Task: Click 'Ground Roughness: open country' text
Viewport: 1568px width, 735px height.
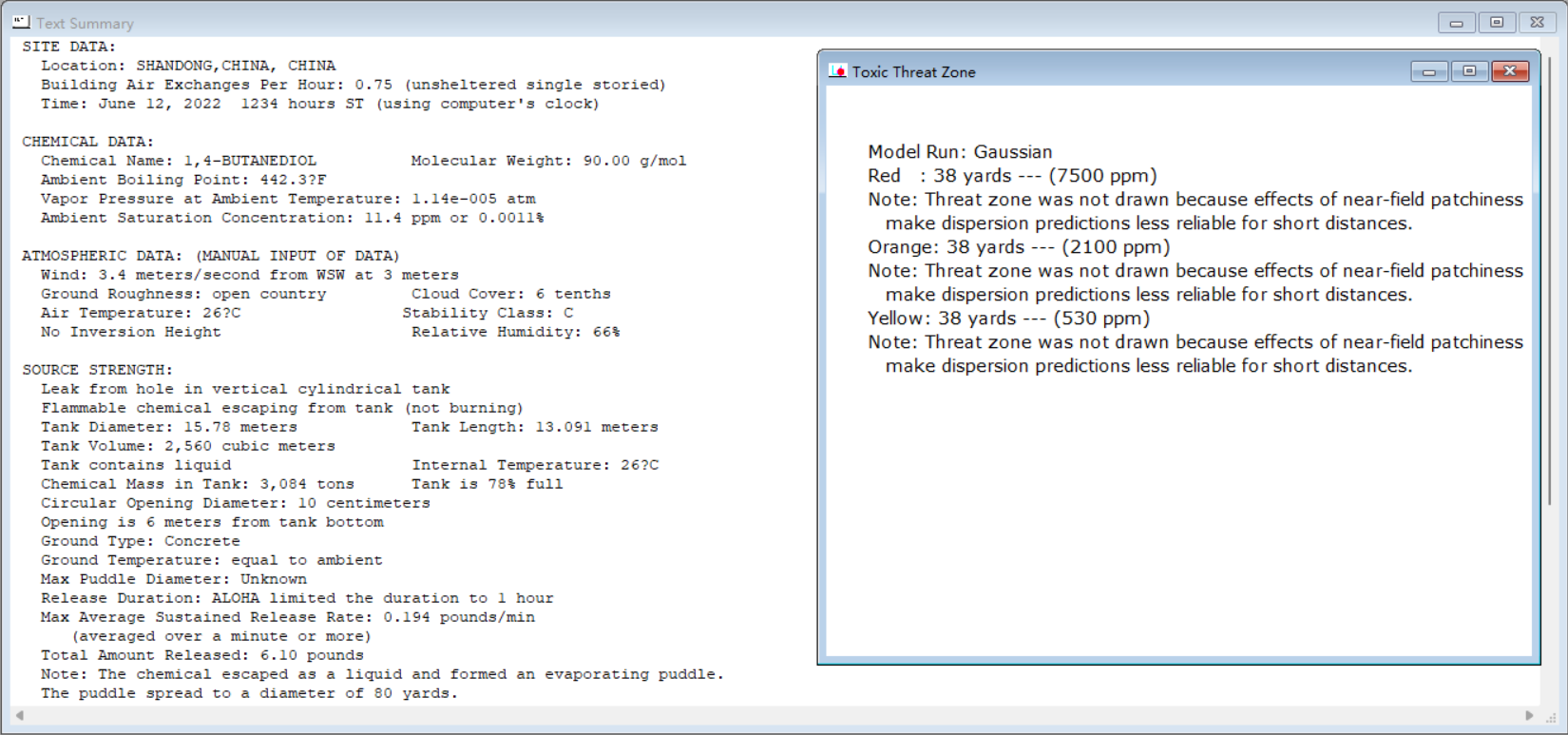Action: [x=183, y=294]
